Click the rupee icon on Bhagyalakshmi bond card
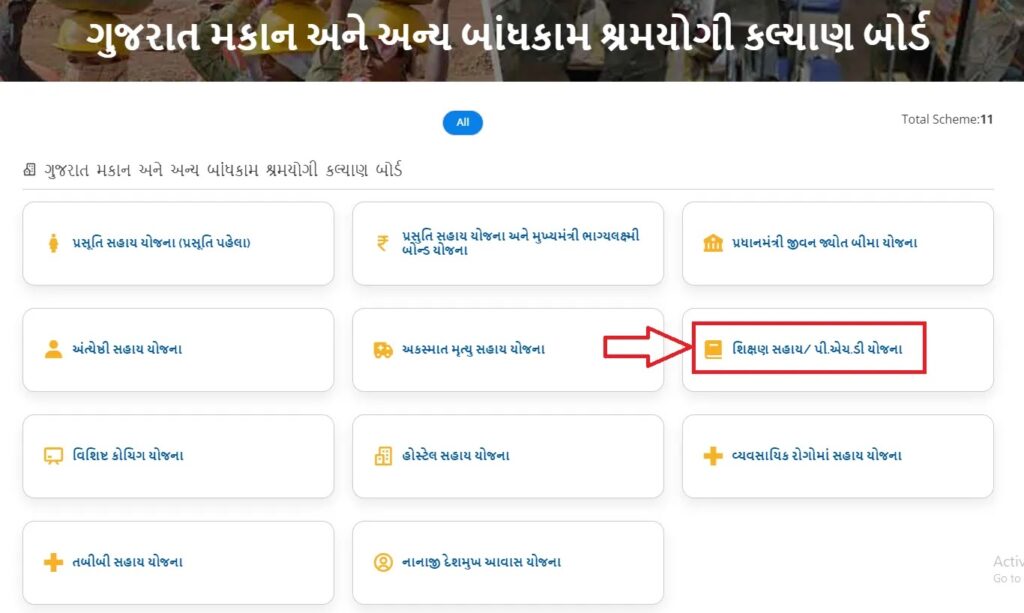The width and height of the screenshot is (1024, 613). coord(383,243)
